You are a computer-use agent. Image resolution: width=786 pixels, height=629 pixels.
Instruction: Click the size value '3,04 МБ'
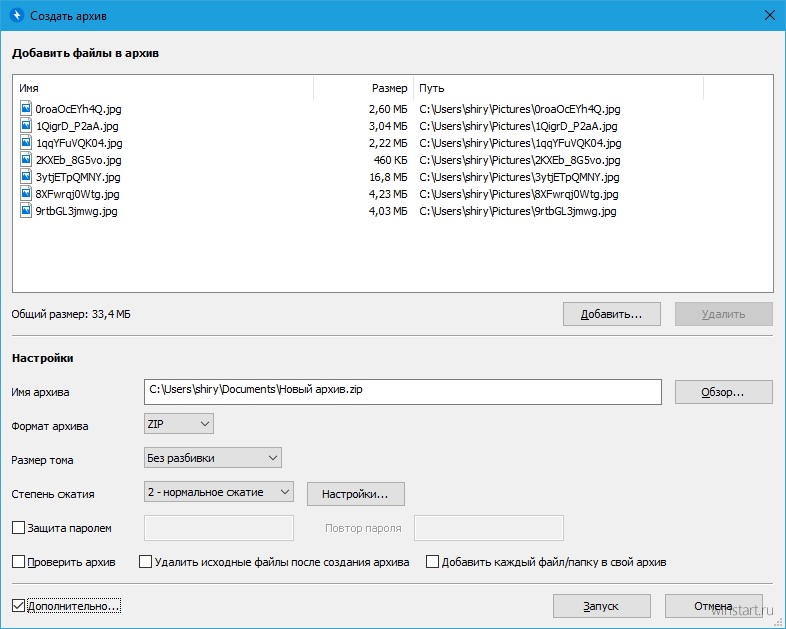[x=388, y=126]
